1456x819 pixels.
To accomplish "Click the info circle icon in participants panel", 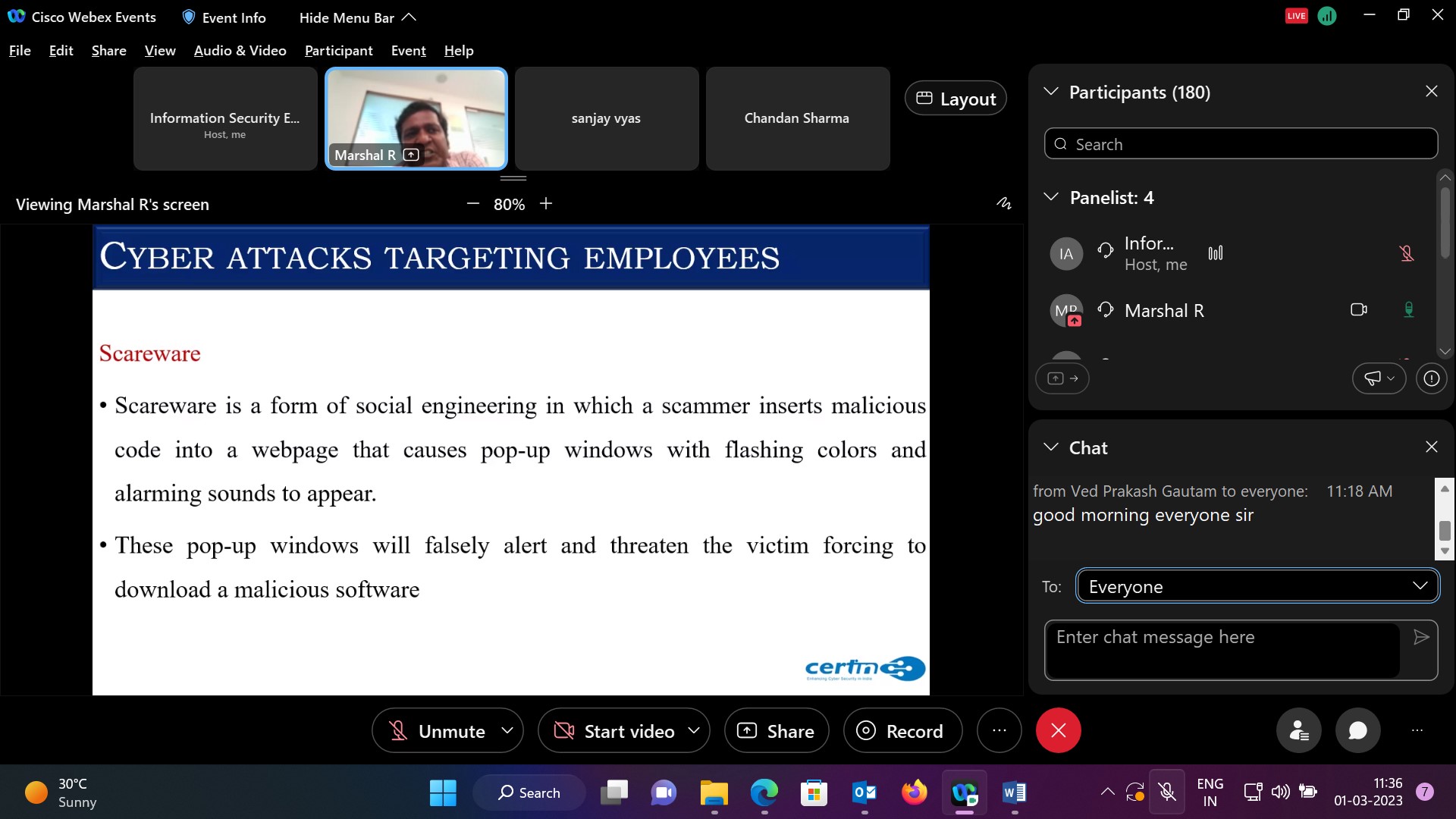I will pyautogui.click(x=1431, y=378).
